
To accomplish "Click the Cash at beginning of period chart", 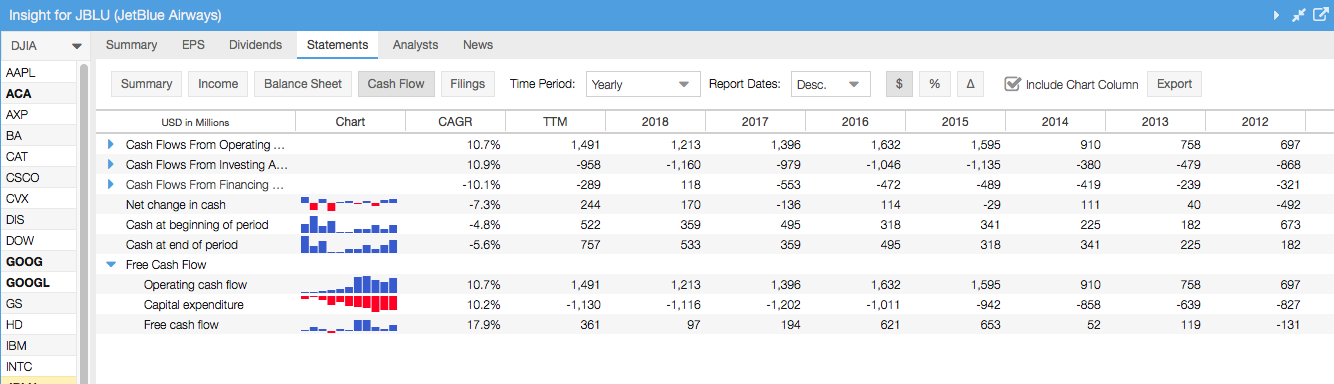I will 349,225.
